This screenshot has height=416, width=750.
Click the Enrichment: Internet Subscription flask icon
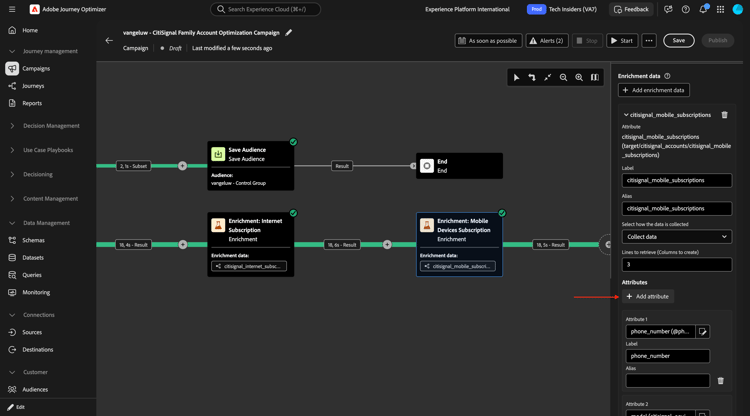(x=218, y=225)
